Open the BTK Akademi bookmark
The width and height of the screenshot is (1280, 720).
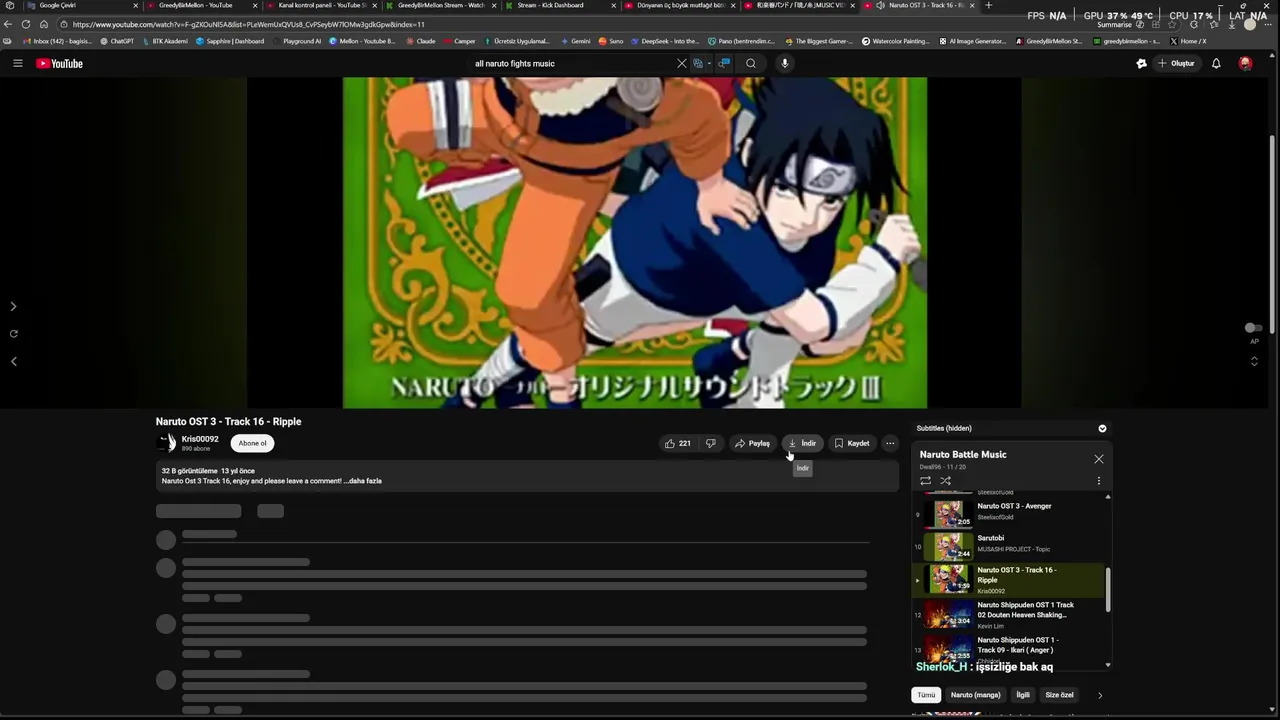pos(165,41)
